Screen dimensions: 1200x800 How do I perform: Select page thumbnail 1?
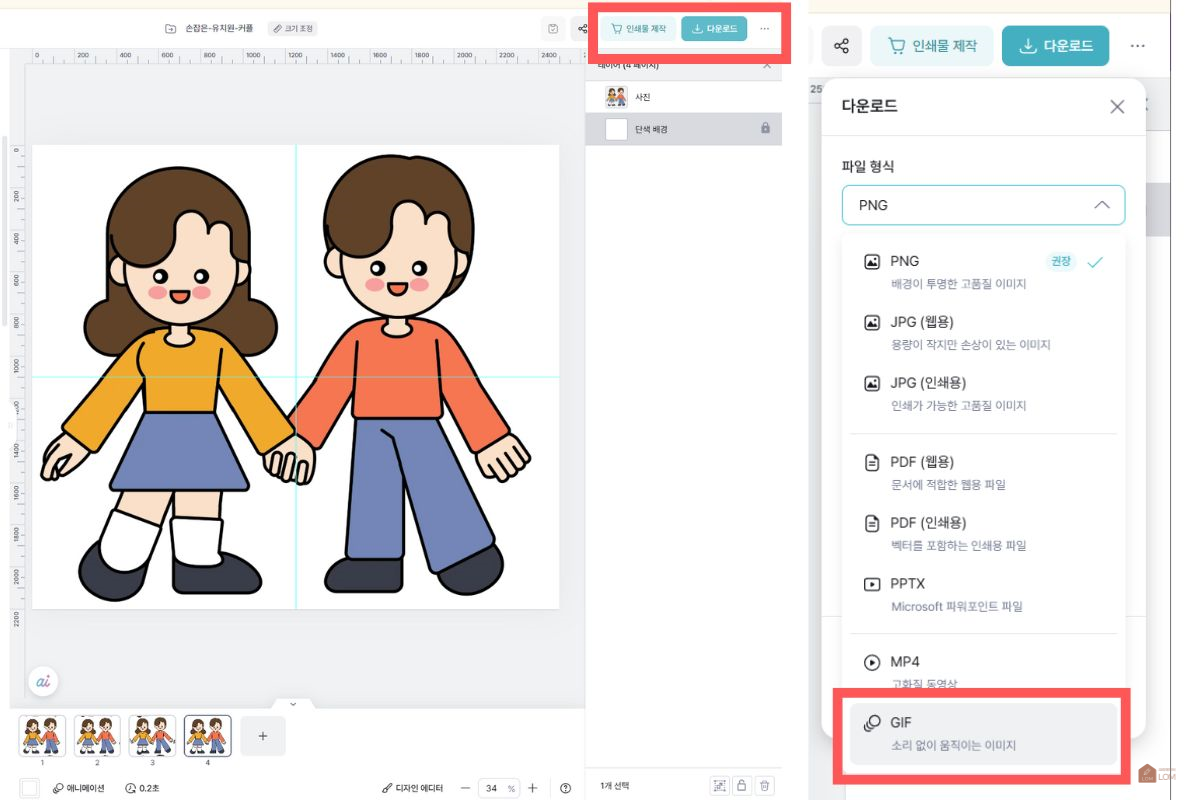(x=42, y=735)
